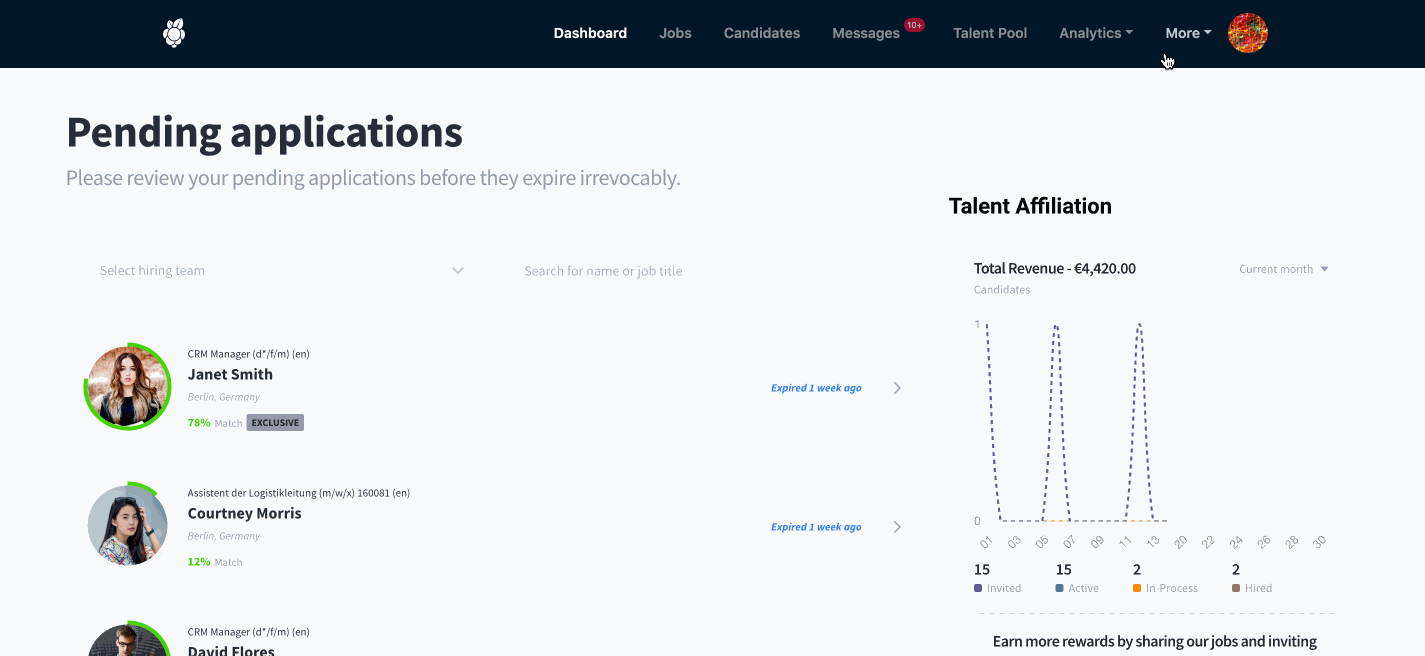Open the Current month period dropdown
1425x656 pixels.
[x=1284, y=269]
